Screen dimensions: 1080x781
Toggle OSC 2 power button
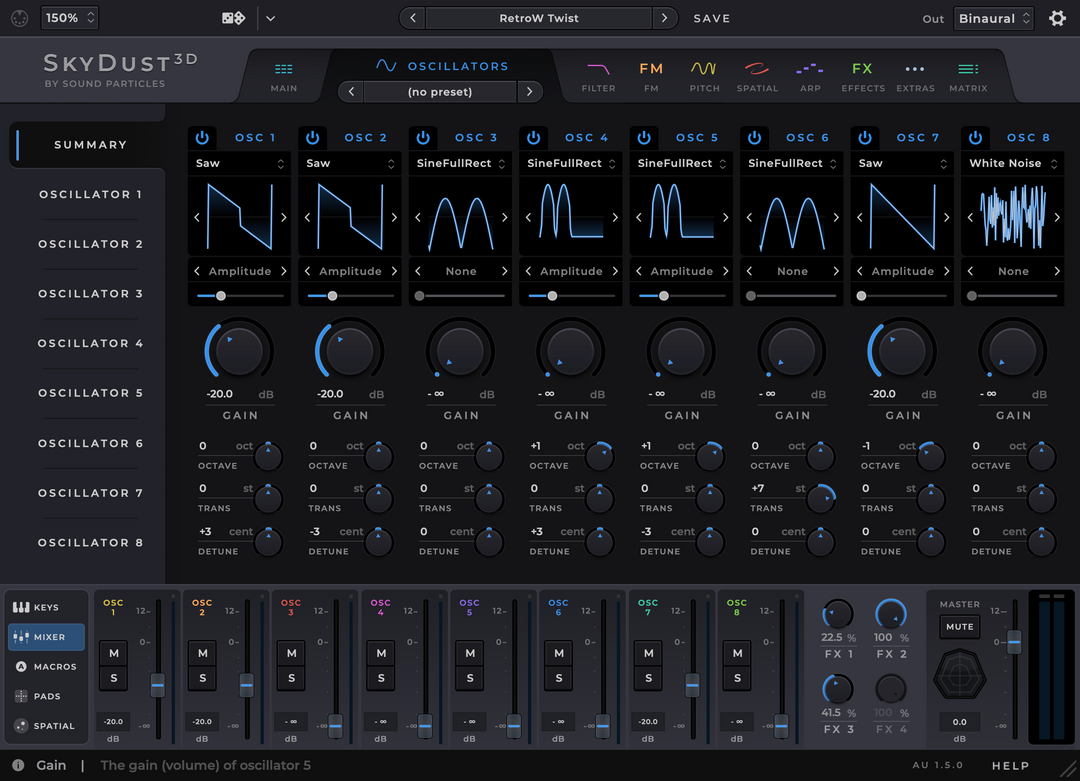(x=313, y=138)
